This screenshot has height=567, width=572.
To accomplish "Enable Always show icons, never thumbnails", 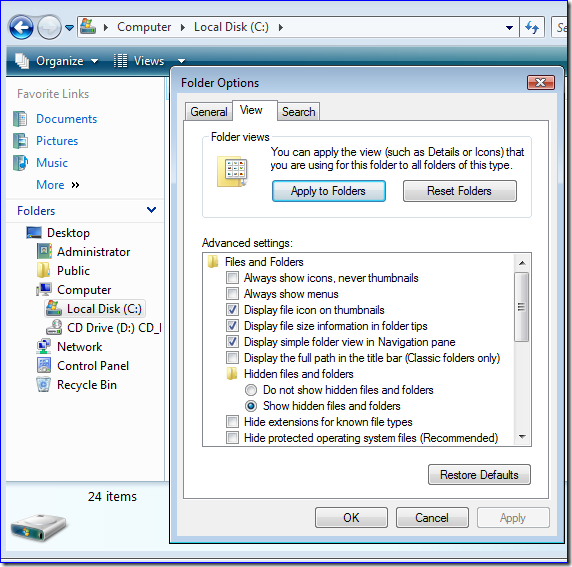I will [x=232, y=278].
